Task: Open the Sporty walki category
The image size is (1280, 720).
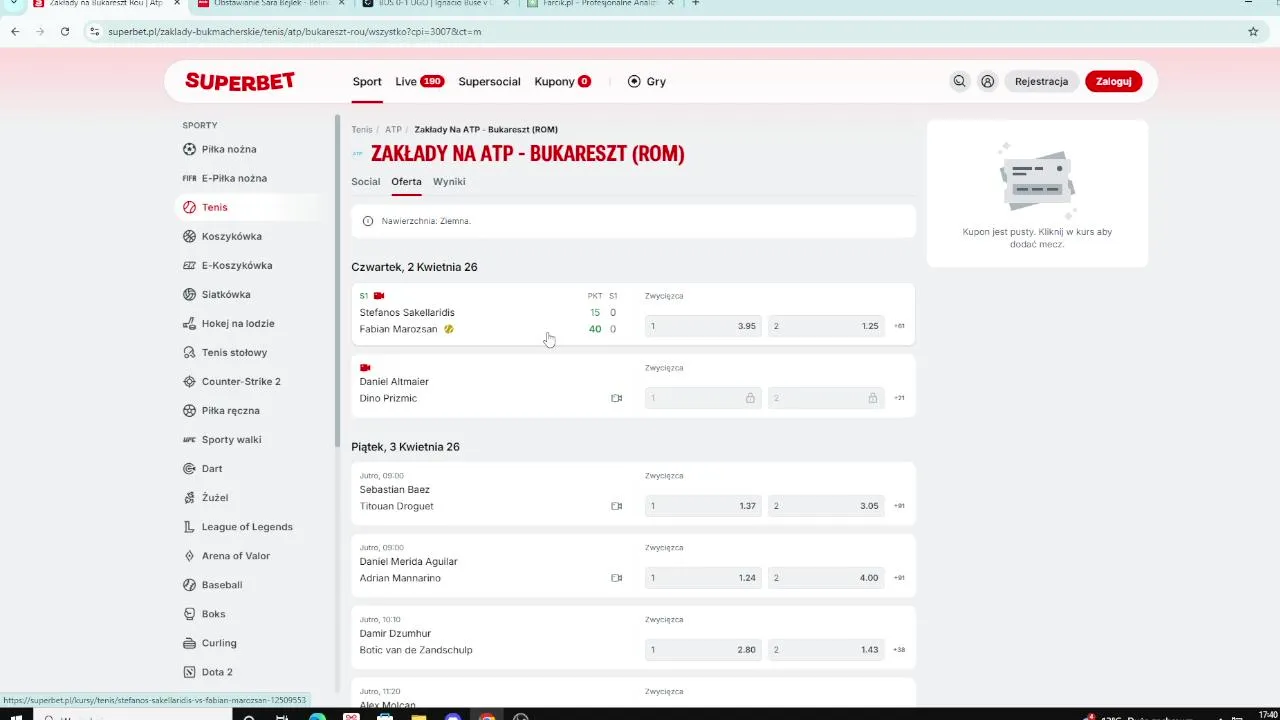Action: coord(222,439)
